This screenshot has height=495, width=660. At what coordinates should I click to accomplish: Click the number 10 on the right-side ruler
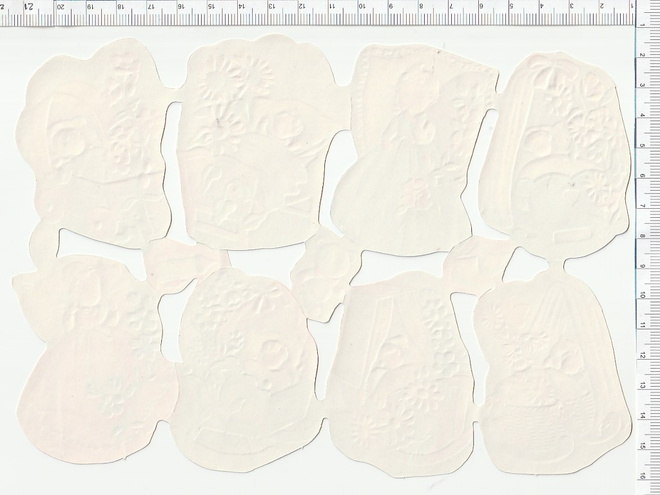643,295
